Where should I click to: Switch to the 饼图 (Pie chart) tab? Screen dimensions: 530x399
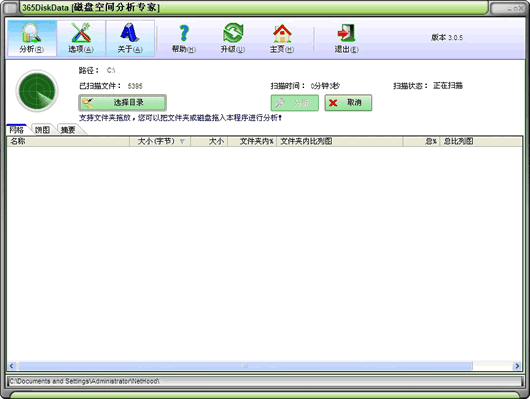pos(42,130)
